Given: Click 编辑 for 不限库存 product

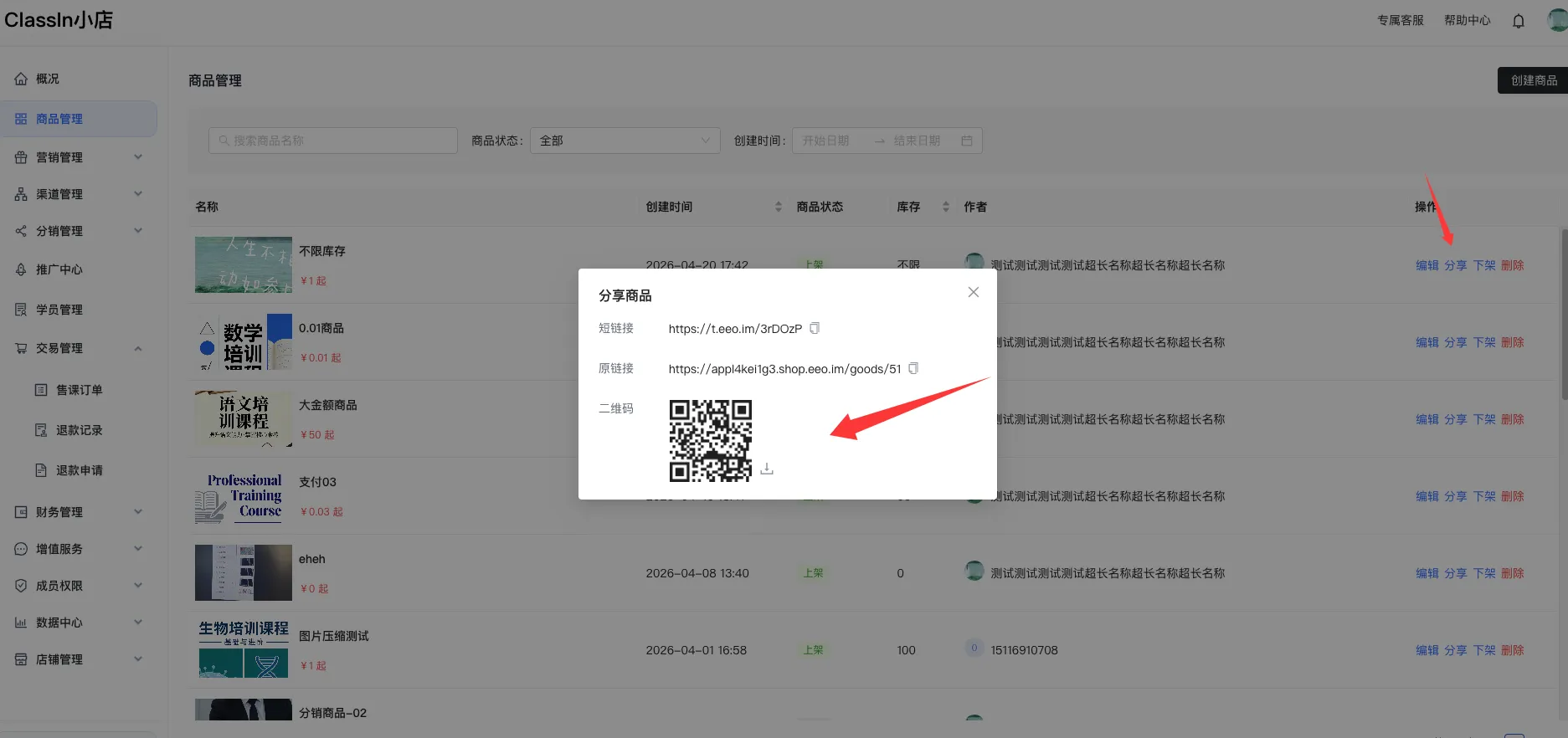Looking at the screenshot, I should [x=1427, y=265].
